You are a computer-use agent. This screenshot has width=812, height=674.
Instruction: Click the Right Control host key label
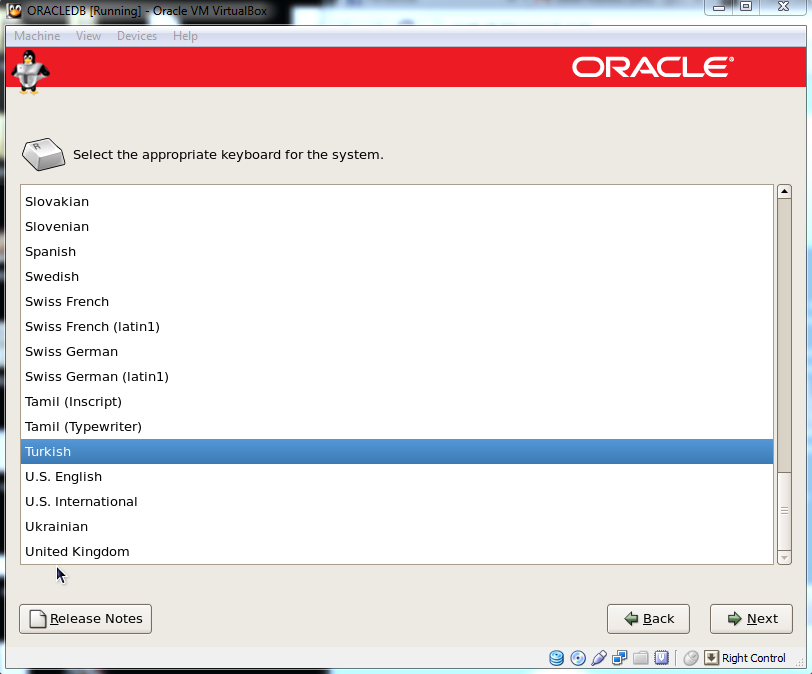pos(753,658)
